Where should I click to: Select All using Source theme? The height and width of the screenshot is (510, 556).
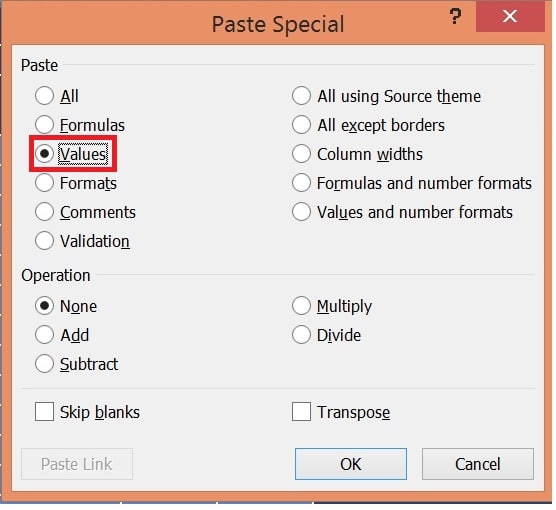pos(301,96)
